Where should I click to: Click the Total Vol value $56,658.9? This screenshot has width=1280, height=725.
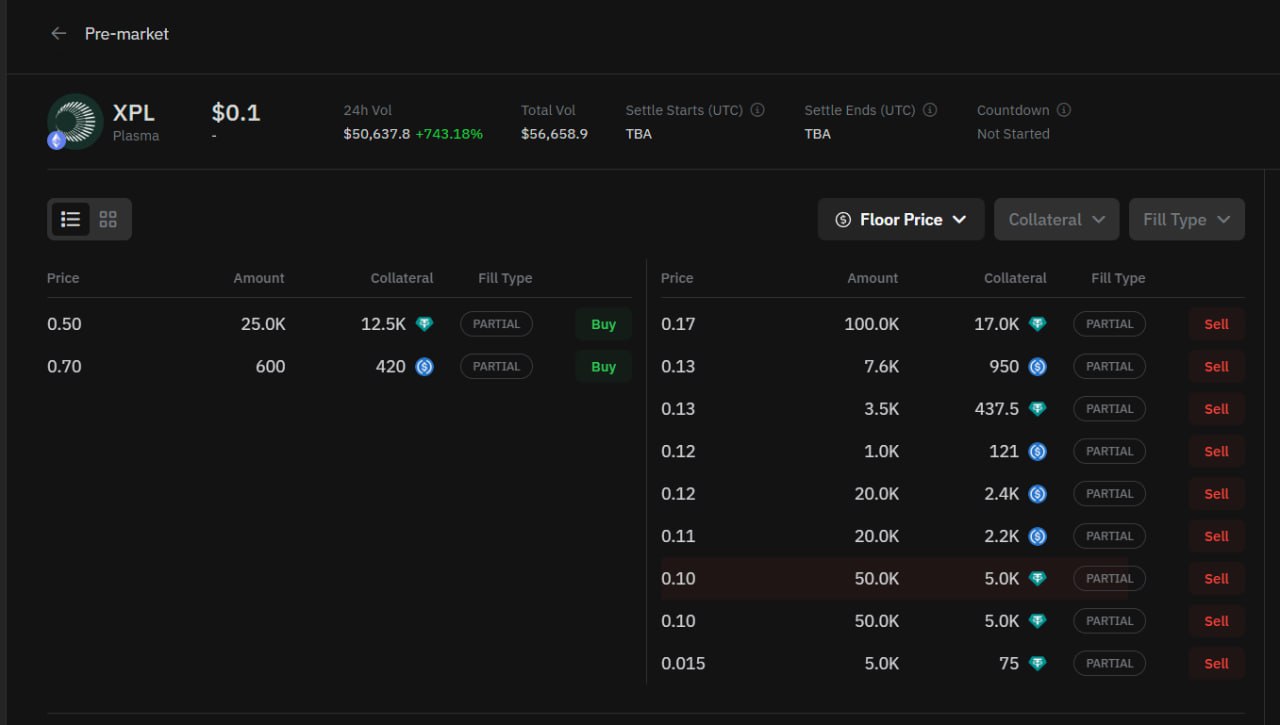coord(554,133)
